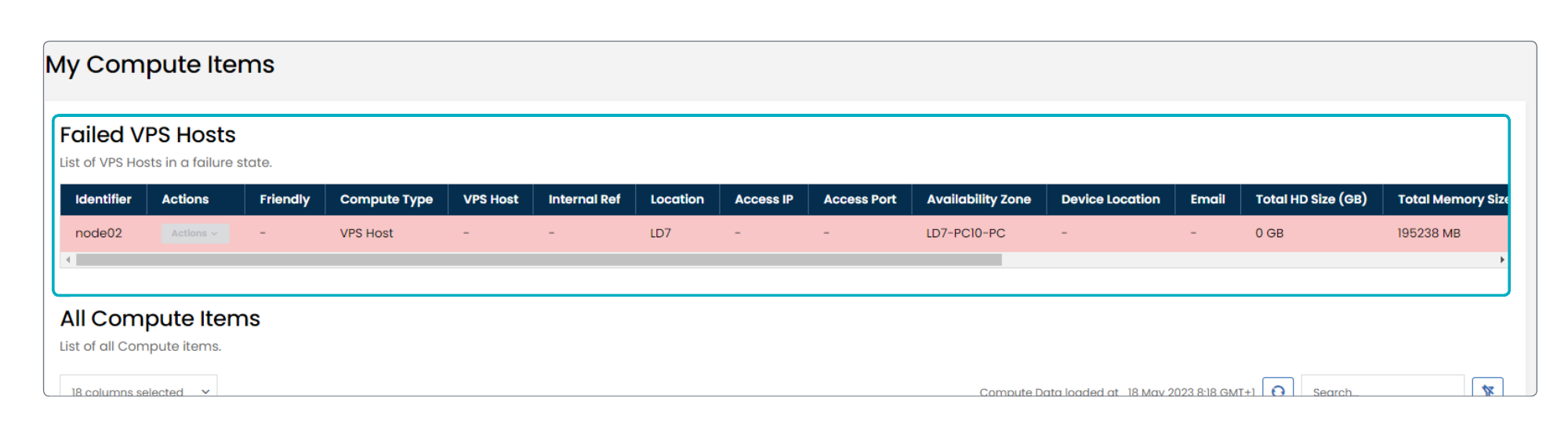Image resolution: width=1568 pixels, height=430 pixels.
Task: Click the Location column header
Action: pyautogui.click(x=677, y=199)
